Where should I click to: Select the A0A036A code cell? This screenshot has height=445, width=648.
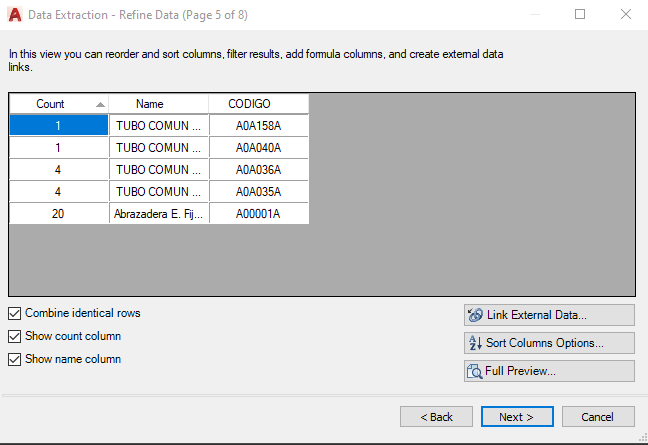tap(259, 169)
